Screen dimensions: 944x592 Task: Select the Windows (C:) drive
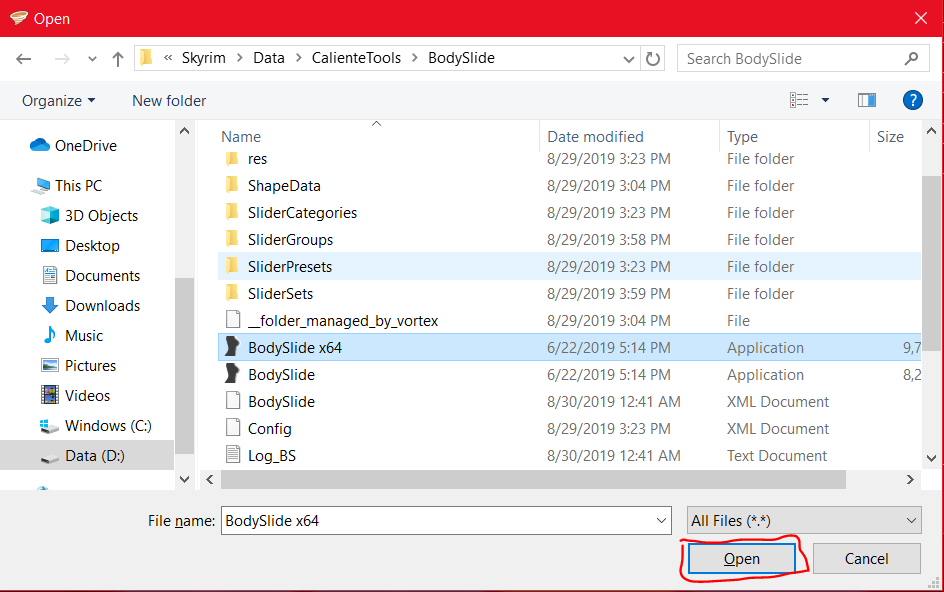pyautogui.click(x=96, y=426)
